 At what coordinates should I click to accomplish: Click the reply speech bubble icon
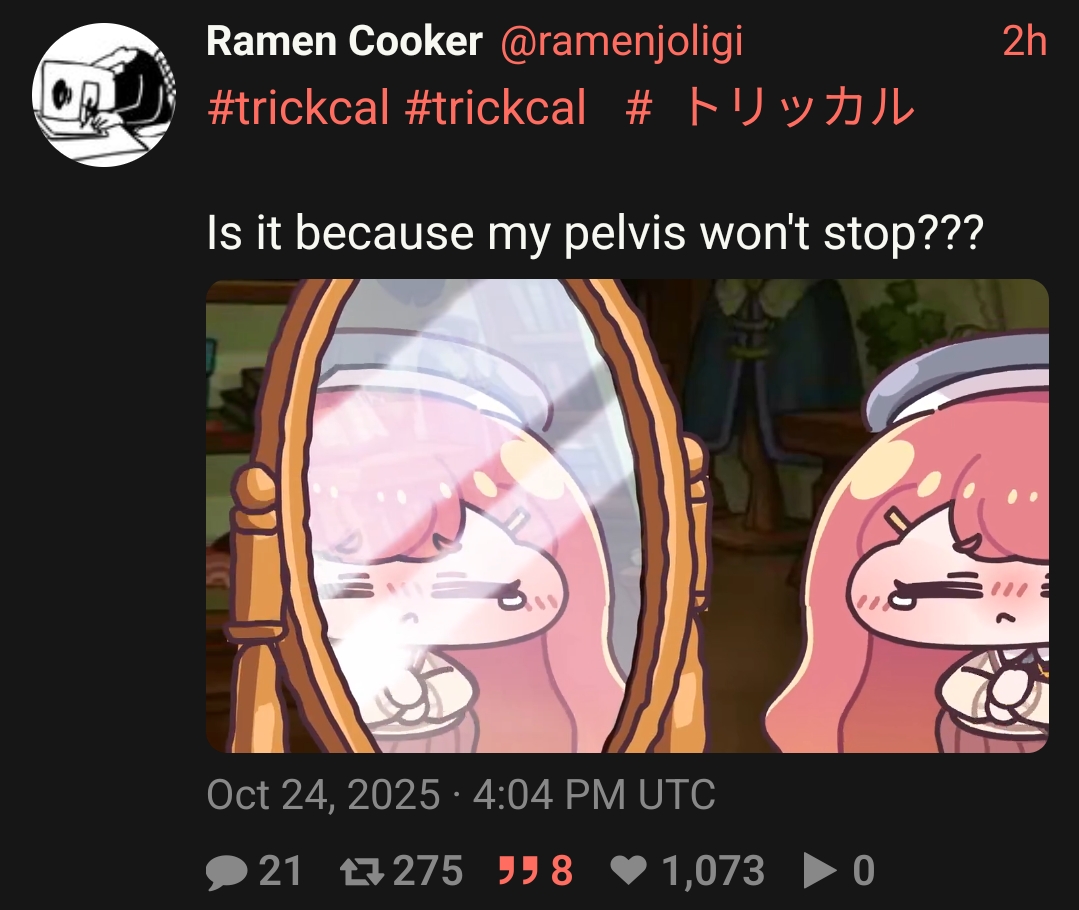226,873
